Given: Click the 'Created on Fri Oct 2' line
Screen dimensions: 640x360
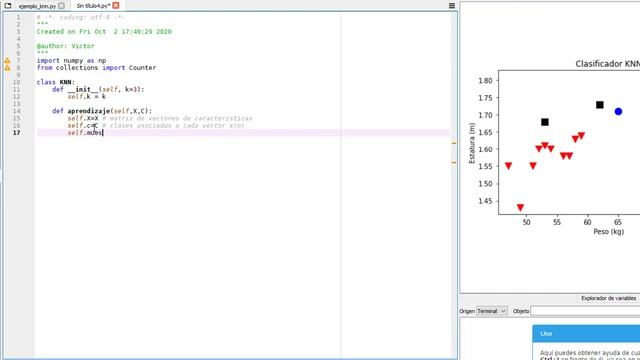Looking at the screenshot, I should pos(104,31).
